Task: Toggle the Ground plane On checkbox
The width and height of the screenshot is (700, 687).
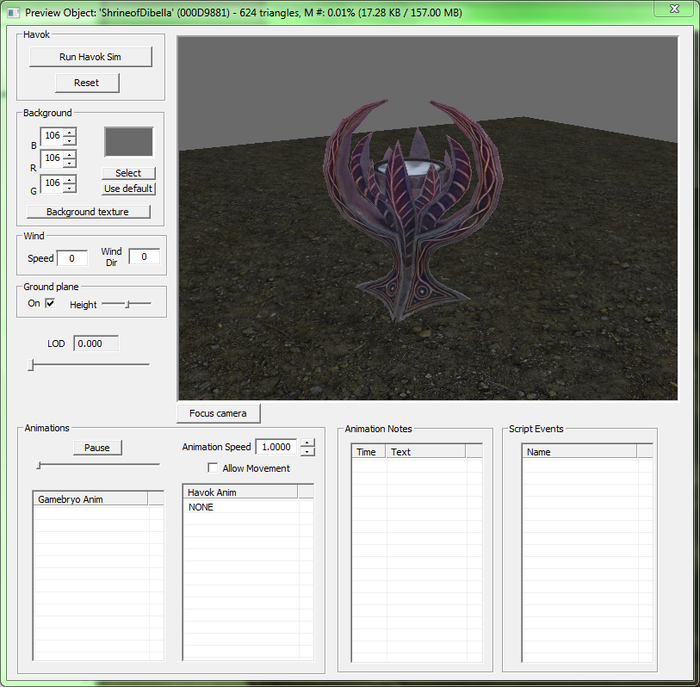Action: pyautogui.click(x=50, y=304)
